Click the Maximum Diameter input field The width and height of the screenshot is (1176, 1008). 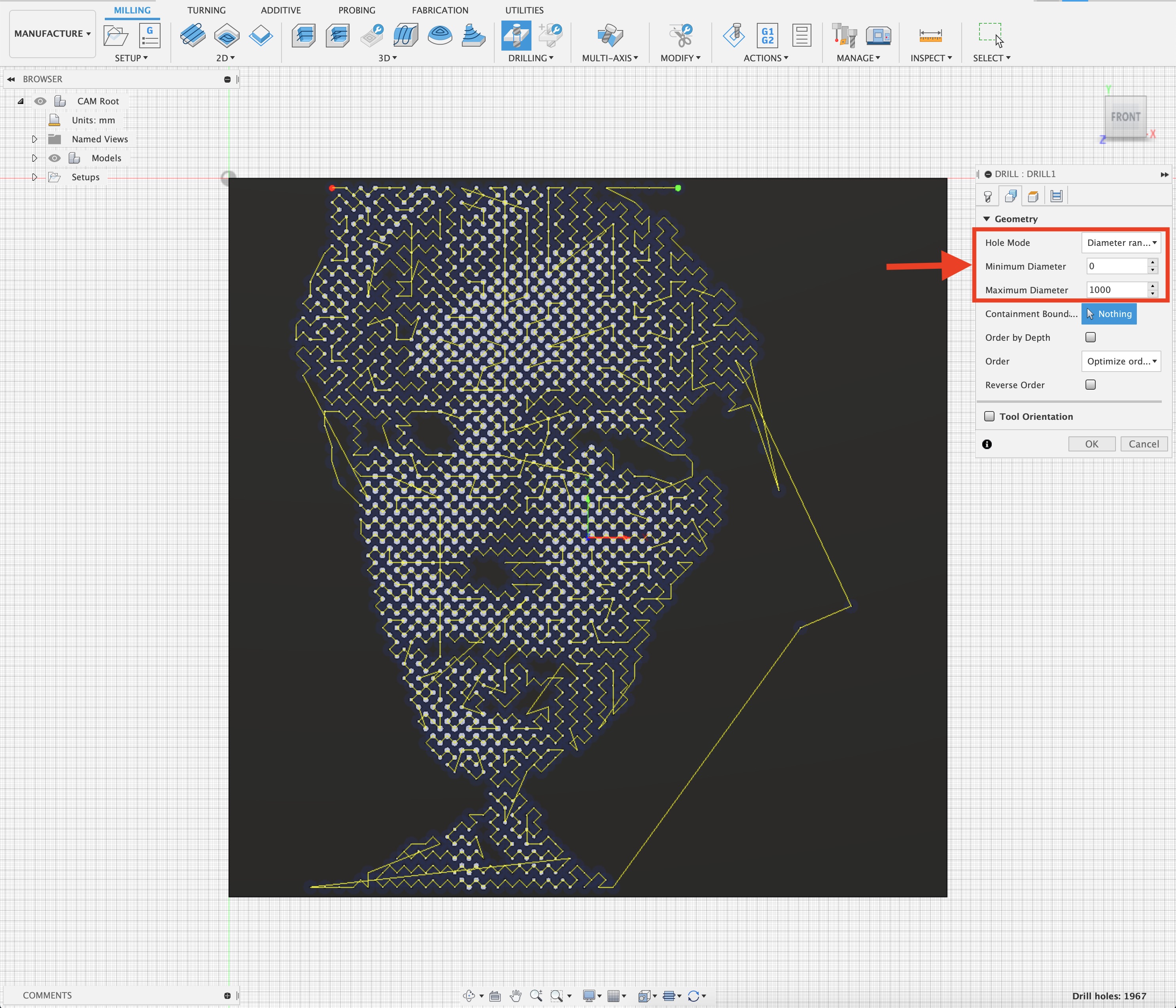(x=1116, y=290)
